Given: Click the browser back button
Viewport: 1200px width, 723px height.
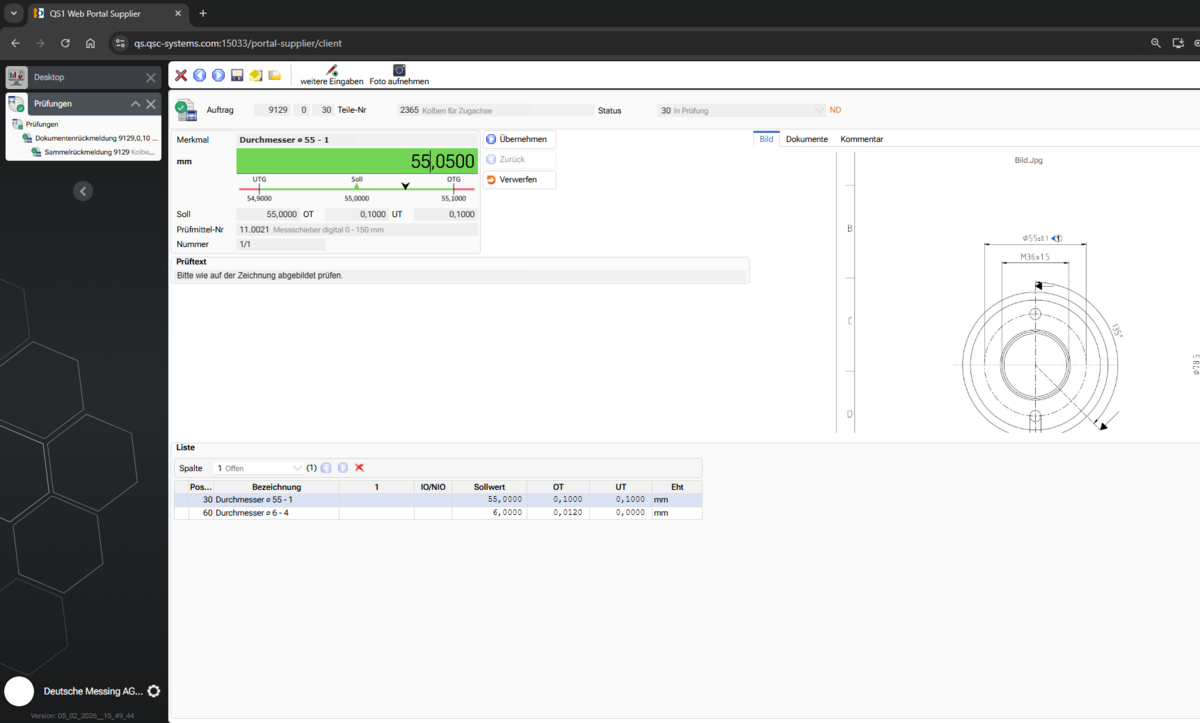Looking at the screenshot, I should 15,43.
